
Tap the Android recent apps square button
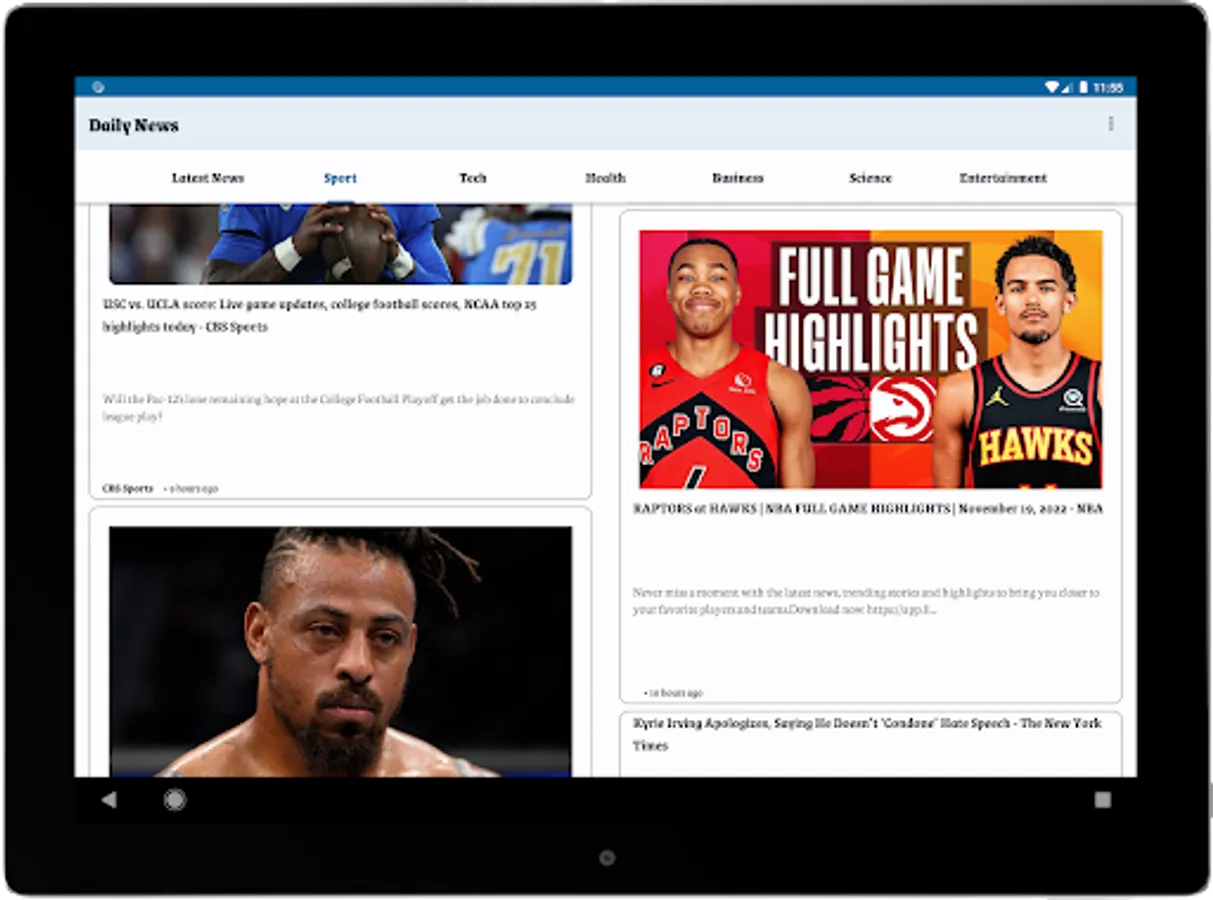click(1102, 799)
